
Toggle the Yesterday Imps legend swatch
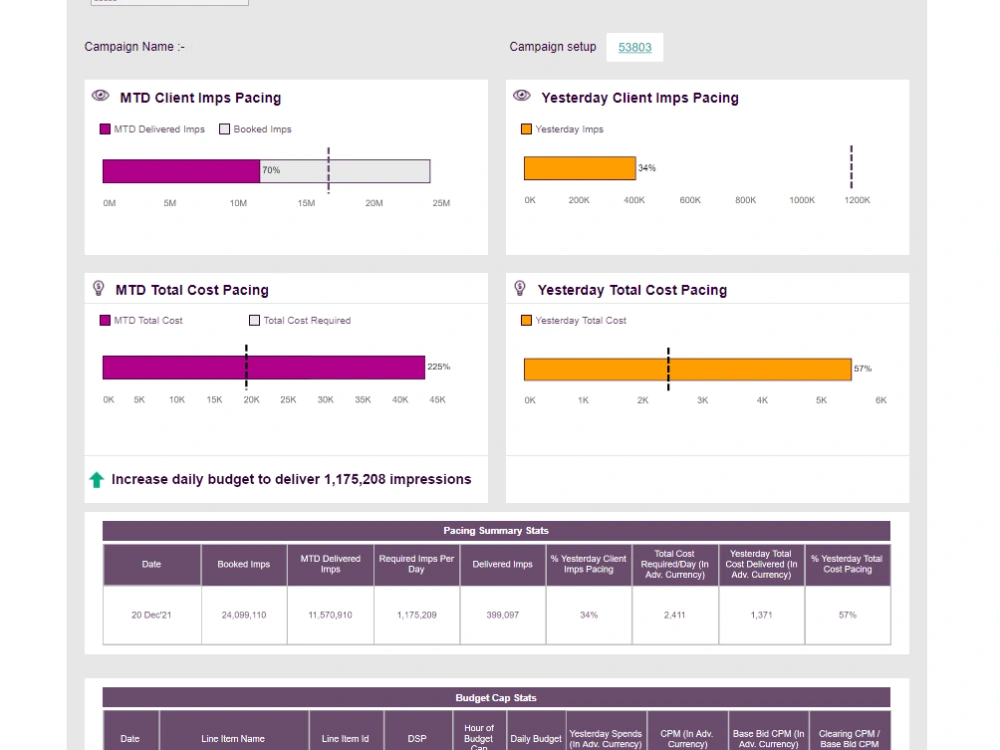[x=525, y=128]
